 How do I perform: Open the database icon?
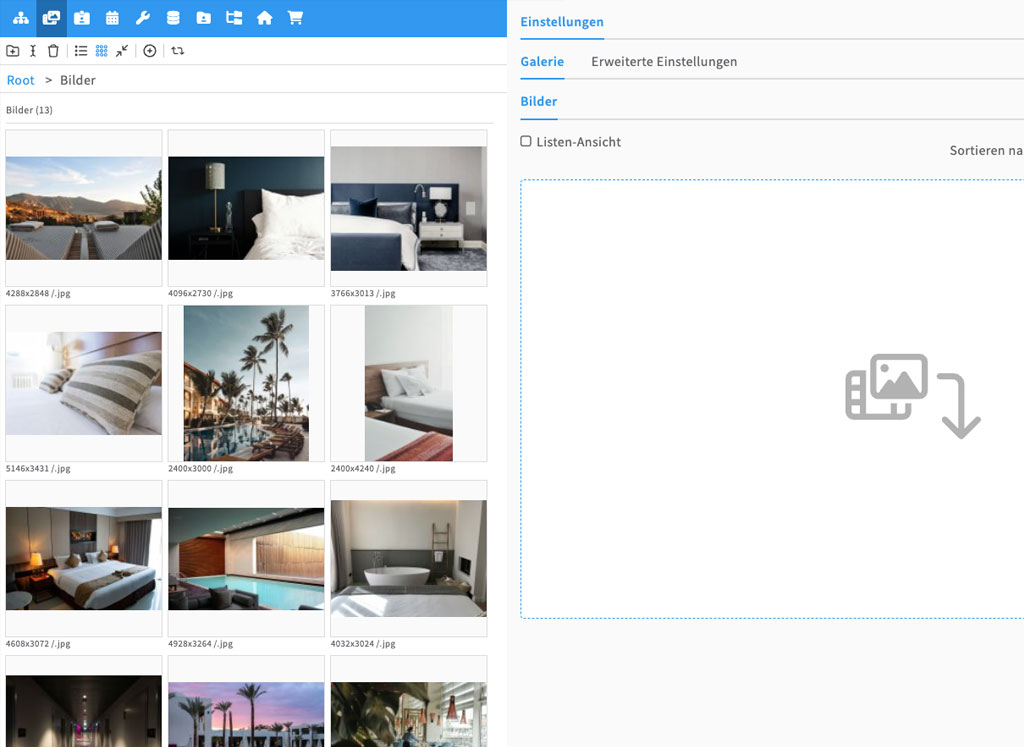(173, 18)
